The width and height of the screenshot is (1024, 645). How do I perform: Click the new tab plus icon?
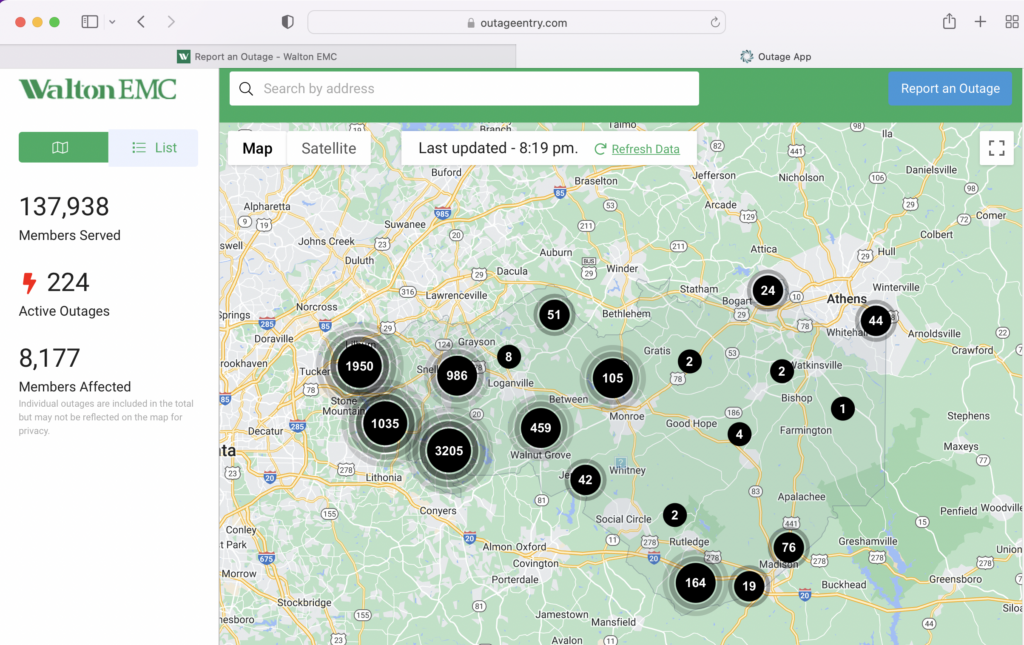coord(980,22)
